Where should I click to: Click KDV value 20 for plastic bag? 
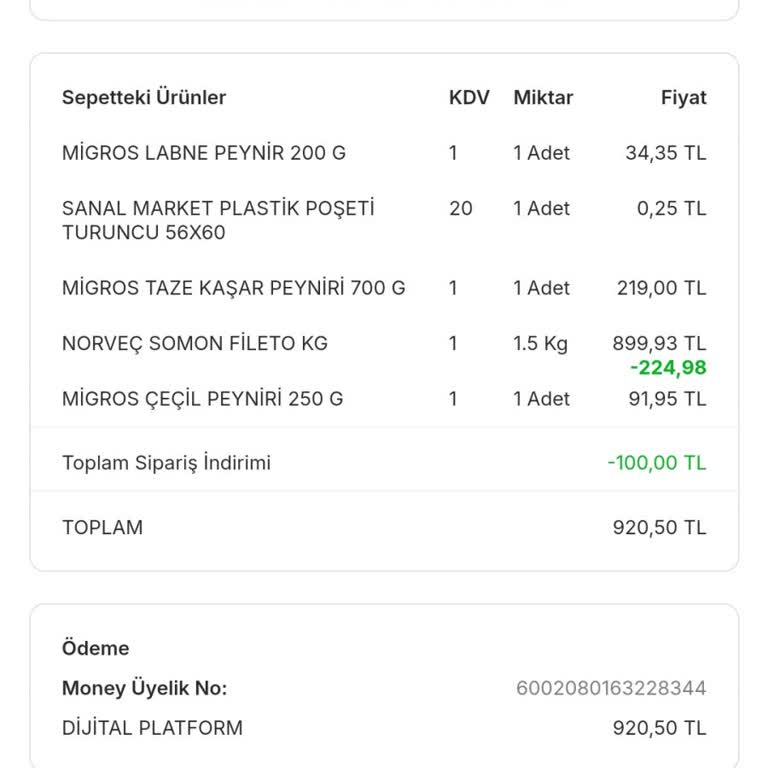pos(460,209)
